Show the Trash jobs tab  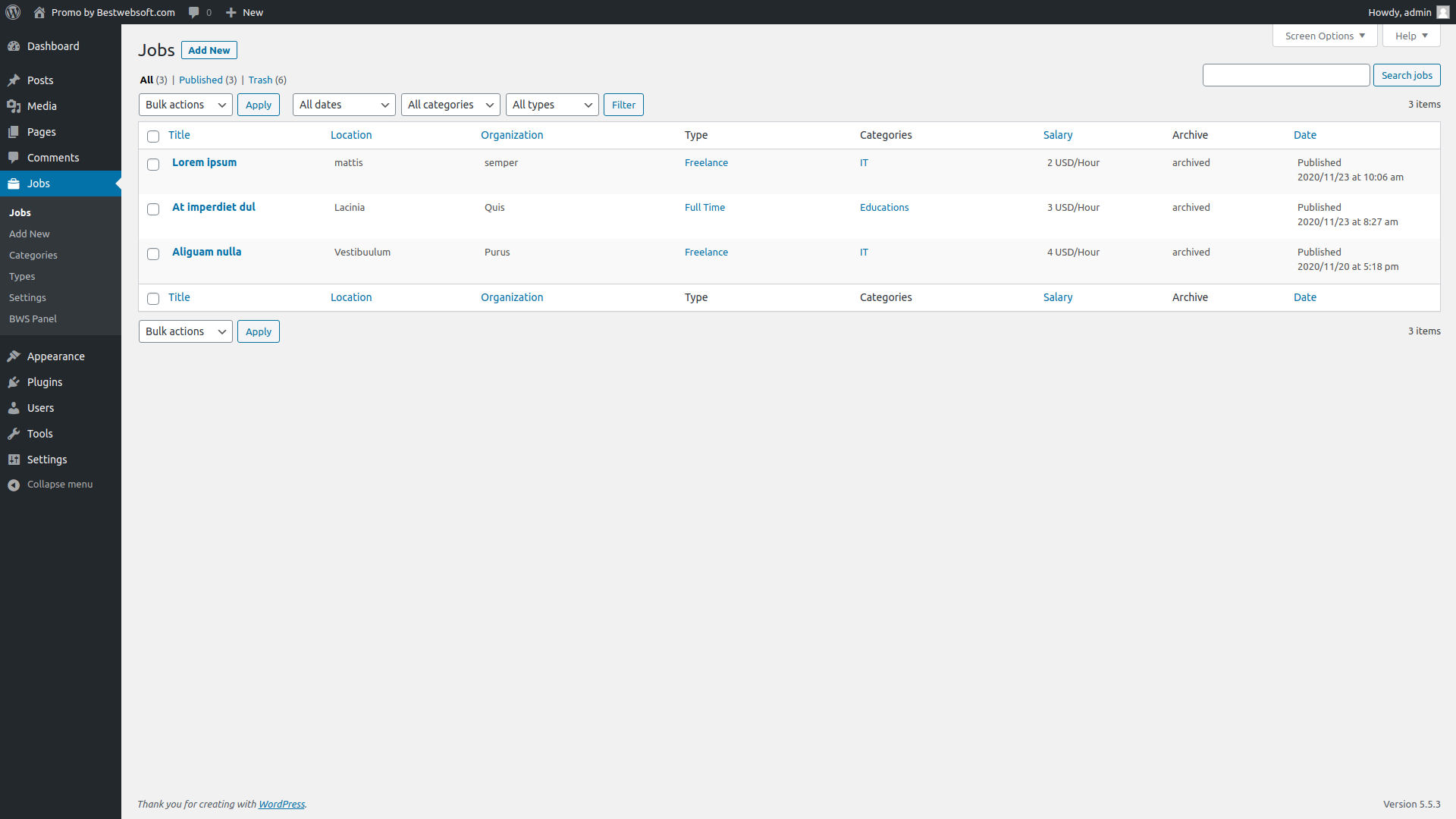pos(260,80)
